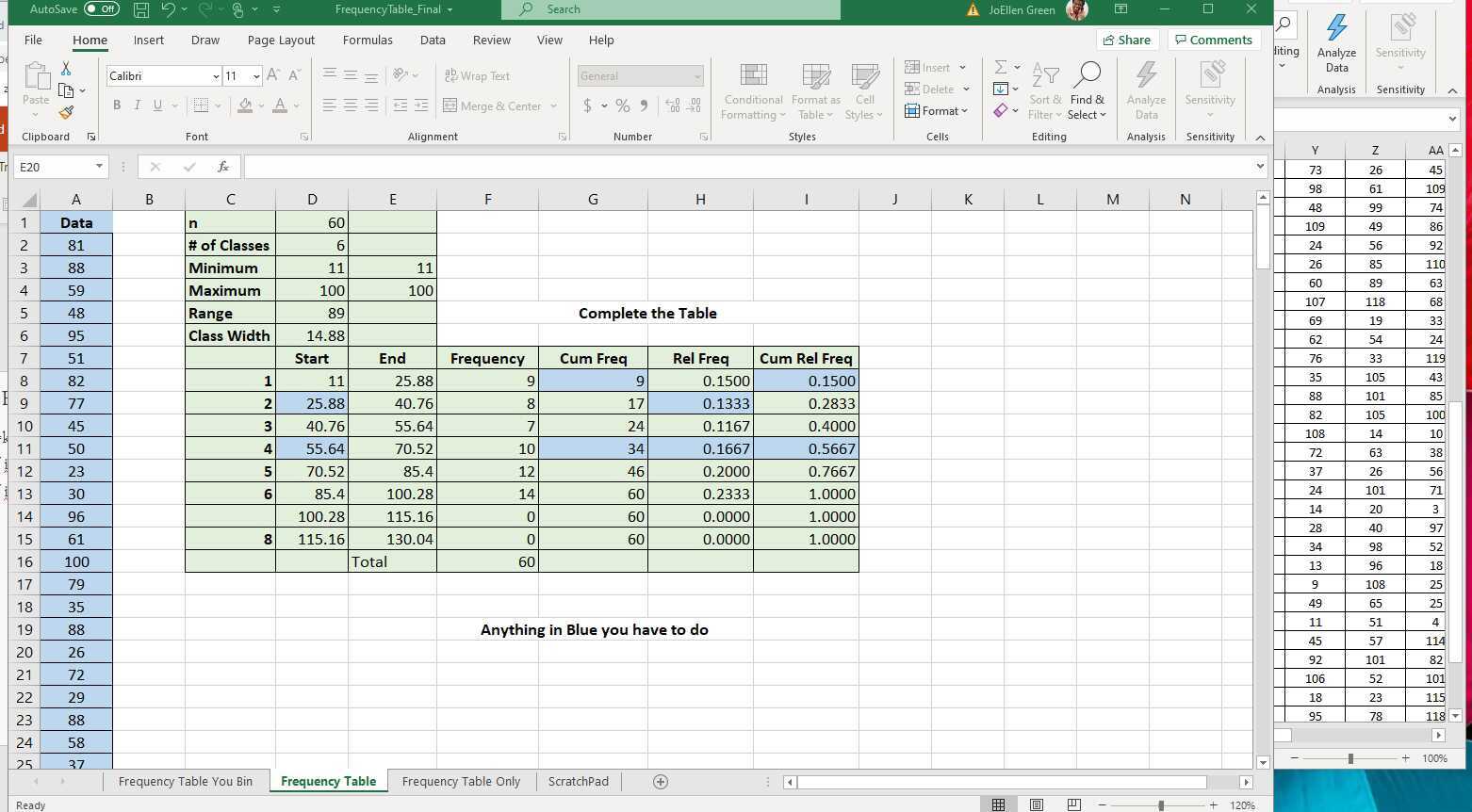Apply Percent Style formatting
The image size is (1472, 812).
[x=623, y=106]
